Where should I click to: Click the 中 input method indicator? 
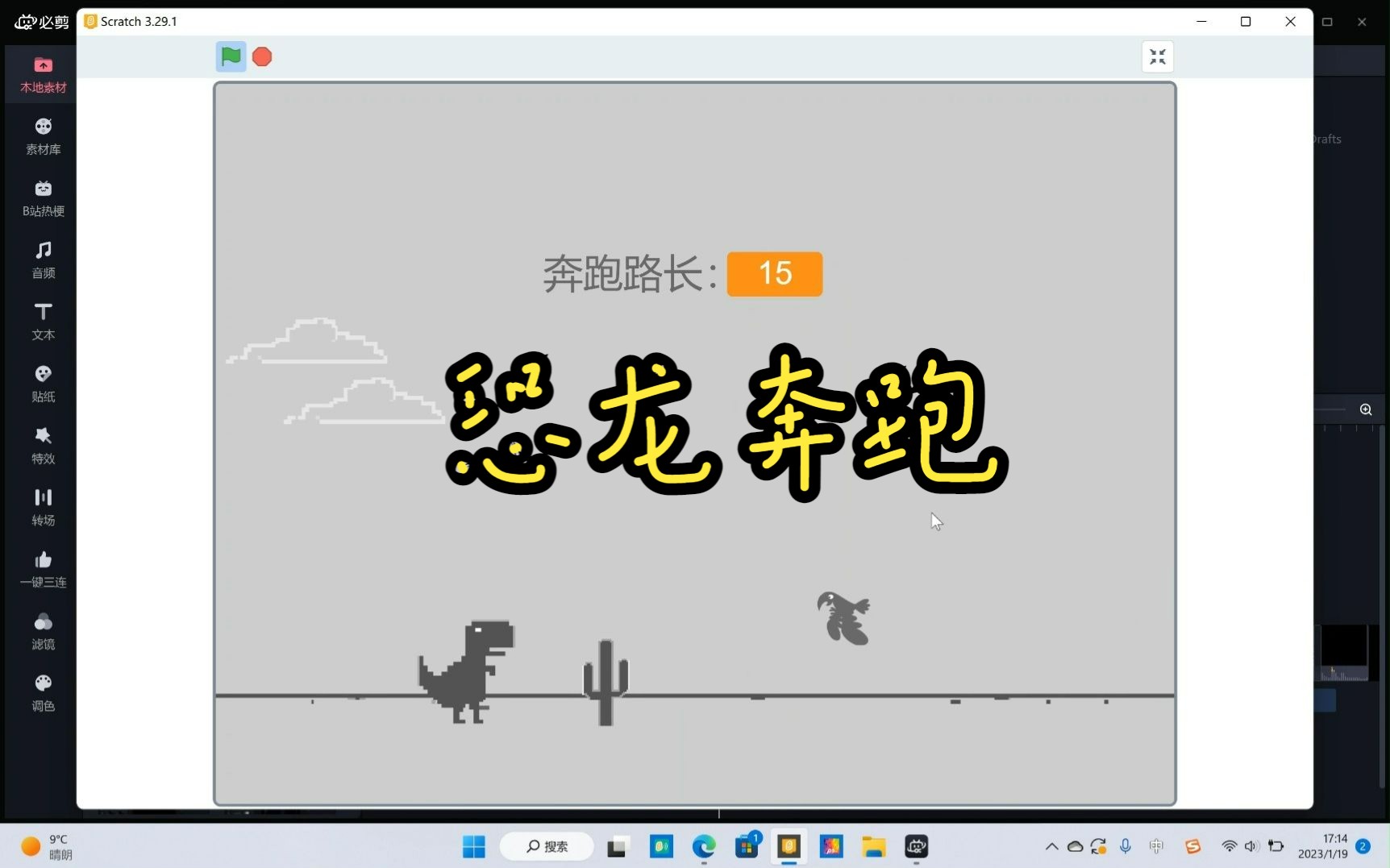pyautogui.click(x=1156, y=846)
